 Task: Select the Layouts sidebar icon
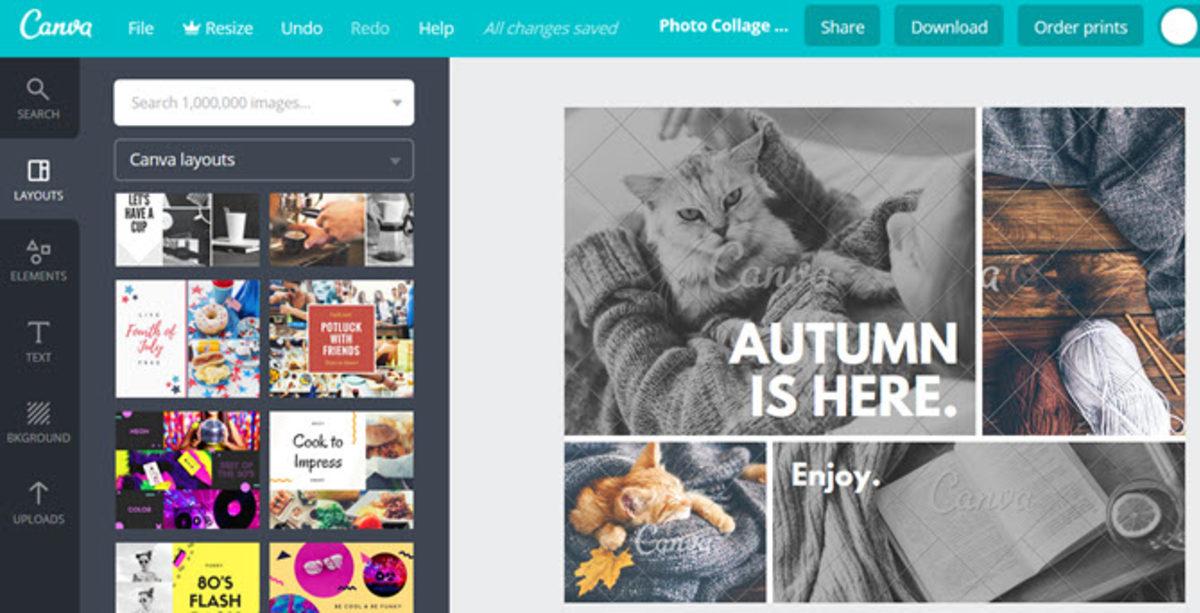(38, 179)
